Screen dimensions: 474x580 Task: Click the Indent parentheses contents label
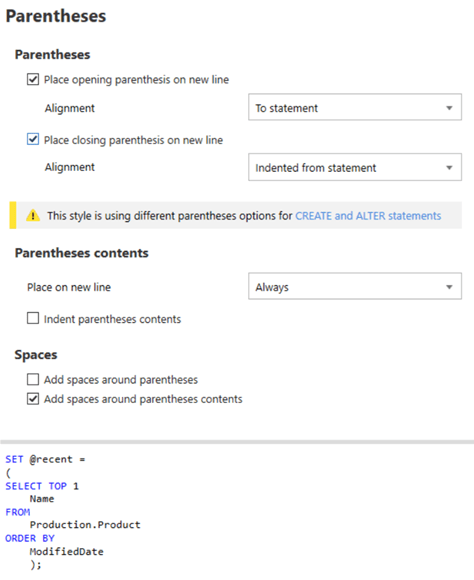(x=112, y=319)
